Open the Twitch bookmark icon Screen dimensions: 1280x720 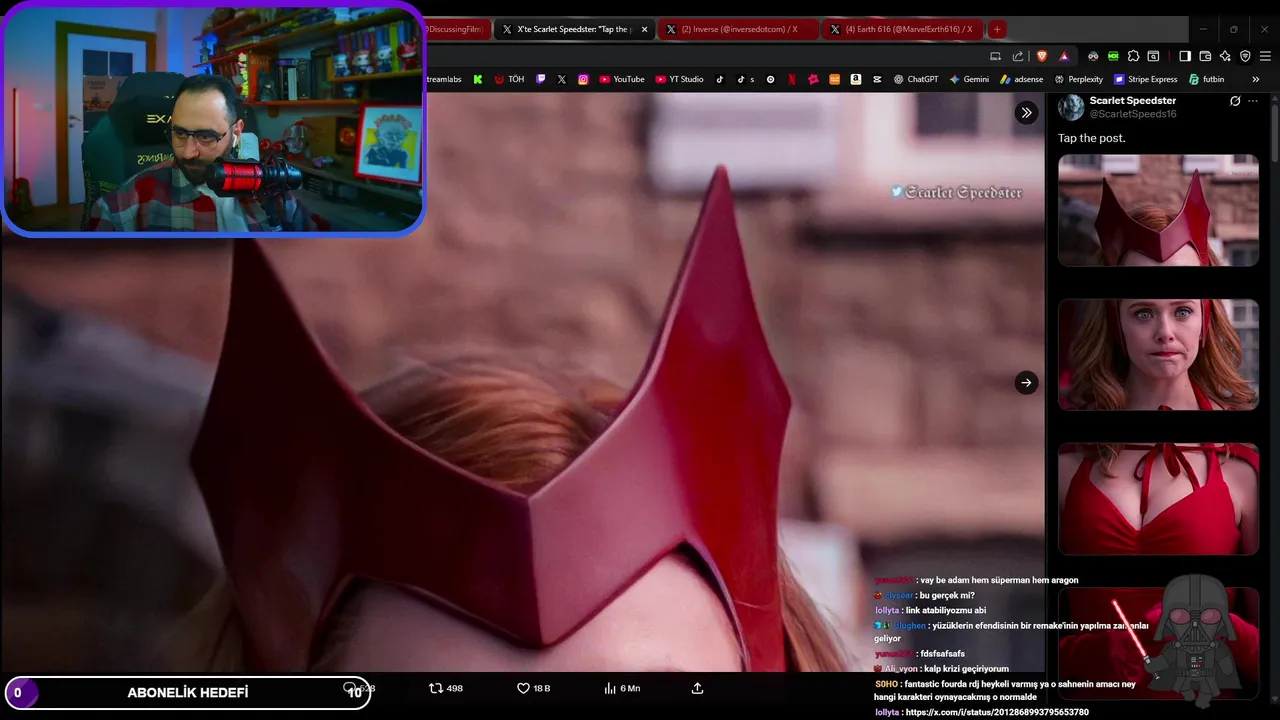[541, 79]
